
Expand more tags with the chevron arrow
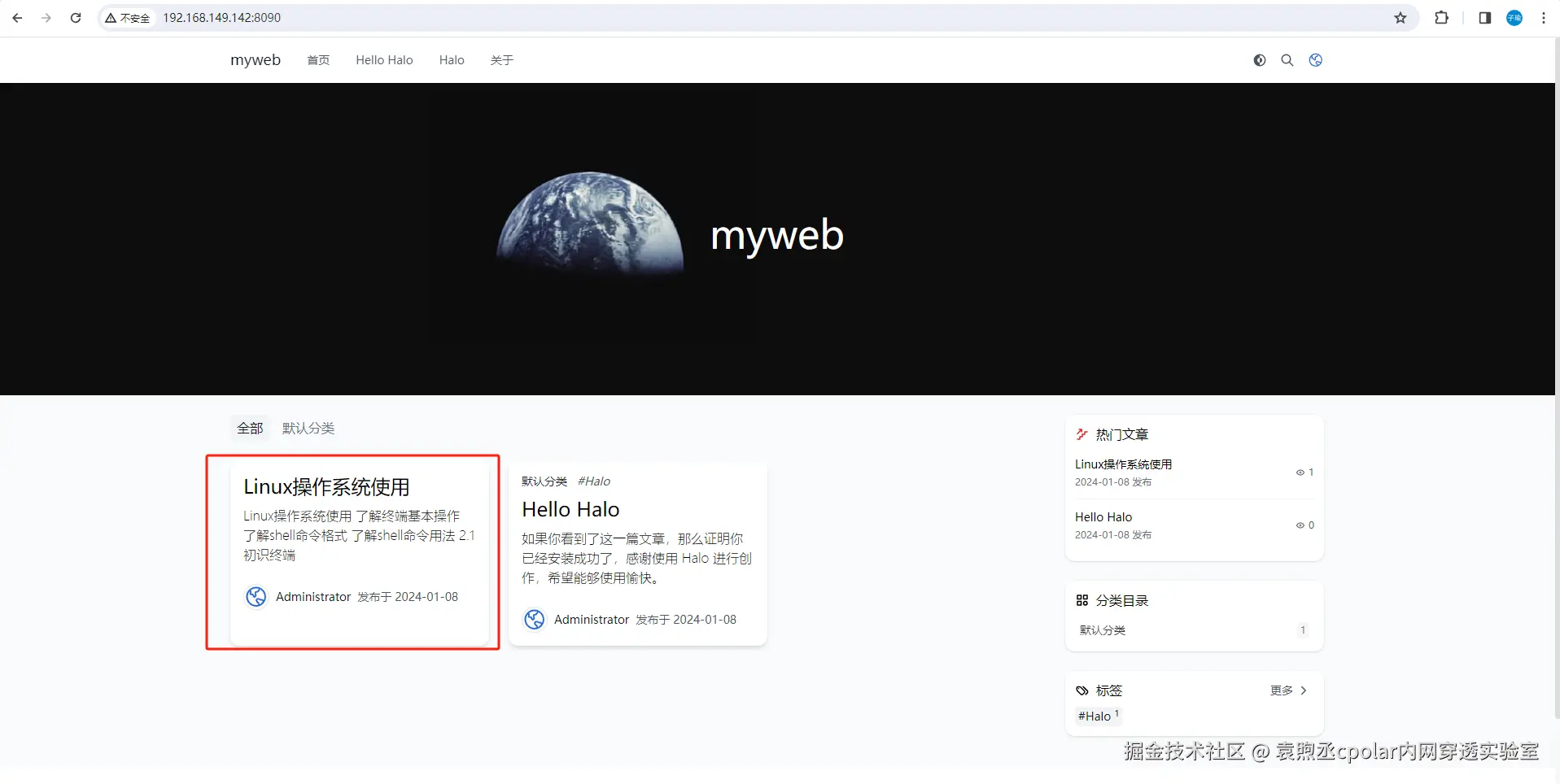pos(1304,690)
